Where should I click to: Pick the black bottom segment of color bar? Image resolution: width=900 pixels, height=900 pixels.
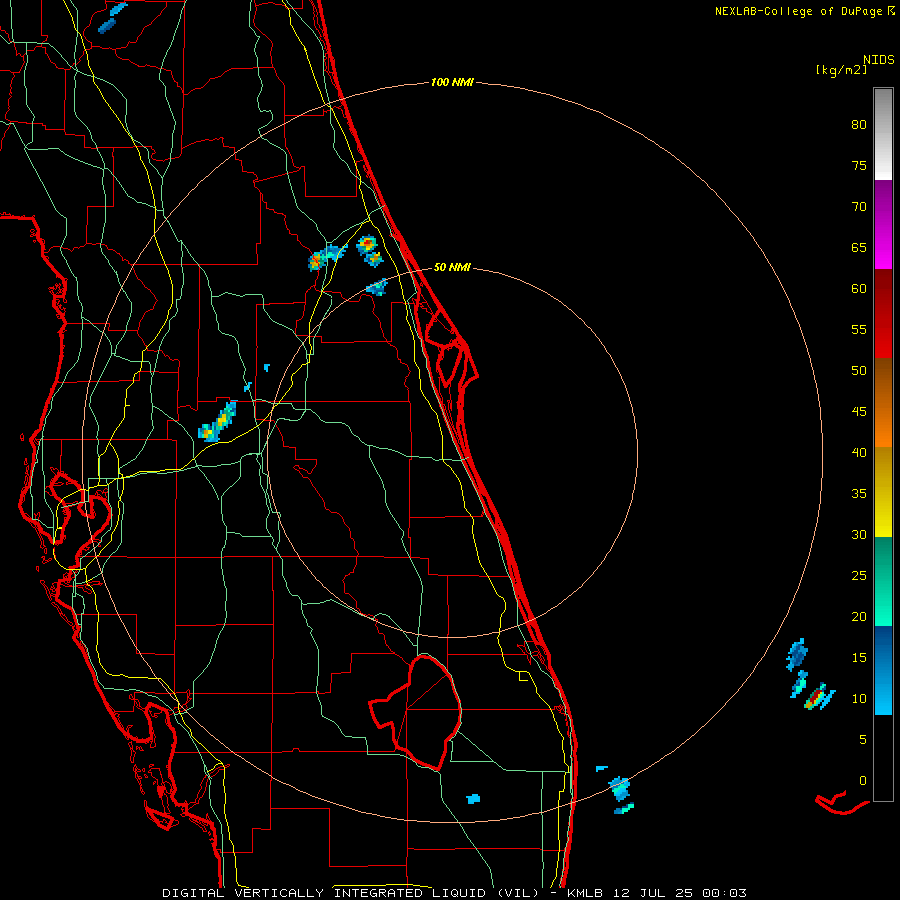pyautogui.click(x=883, y=758)
